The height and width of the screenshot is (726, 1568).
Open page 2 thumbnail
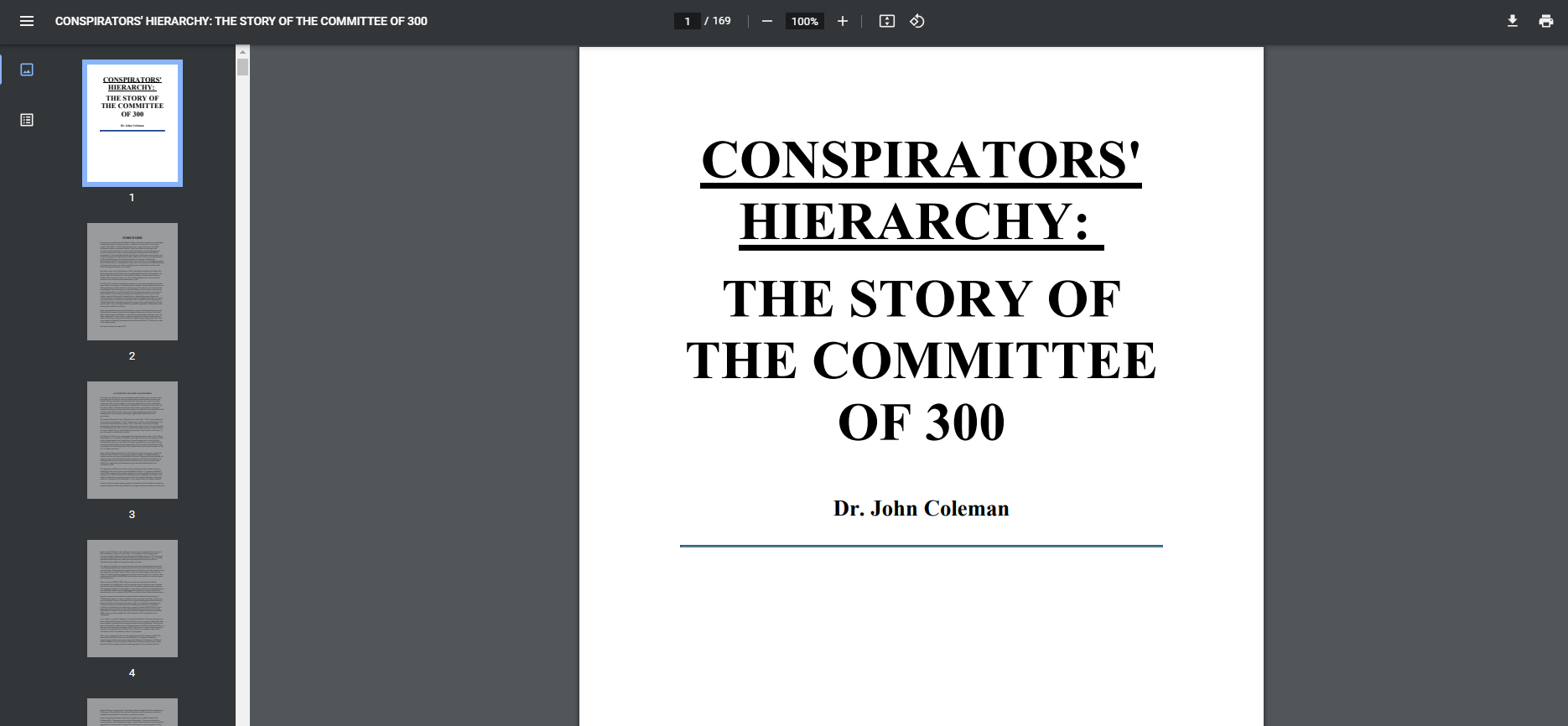pos(132,282)
